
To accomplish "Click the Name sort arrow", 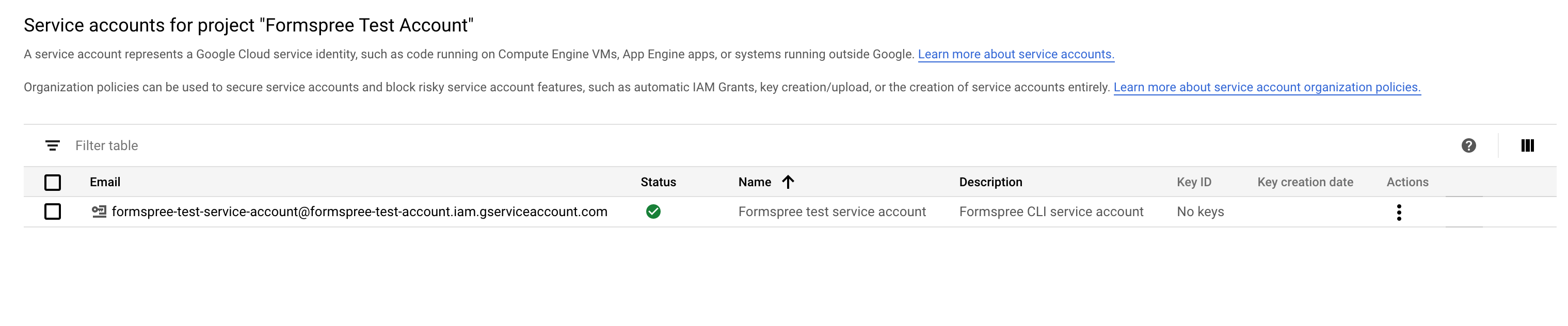I will click(788, 182).
